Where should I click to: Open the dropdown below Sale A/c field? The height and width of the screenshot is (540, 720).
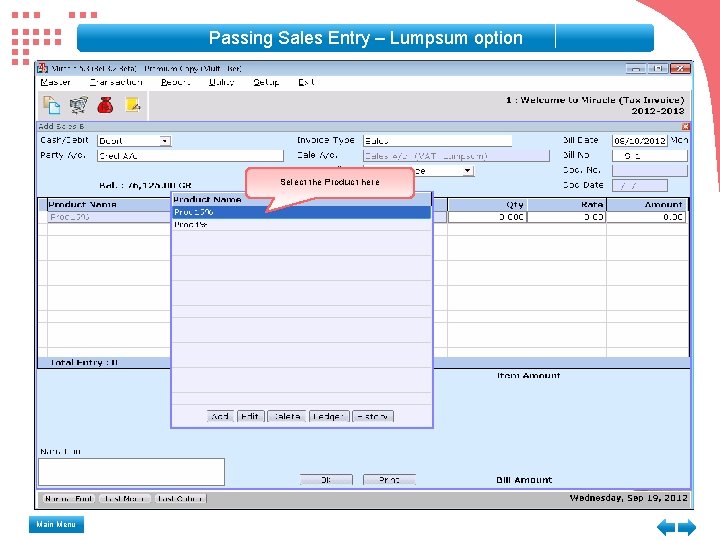click(x=467, y=171)
